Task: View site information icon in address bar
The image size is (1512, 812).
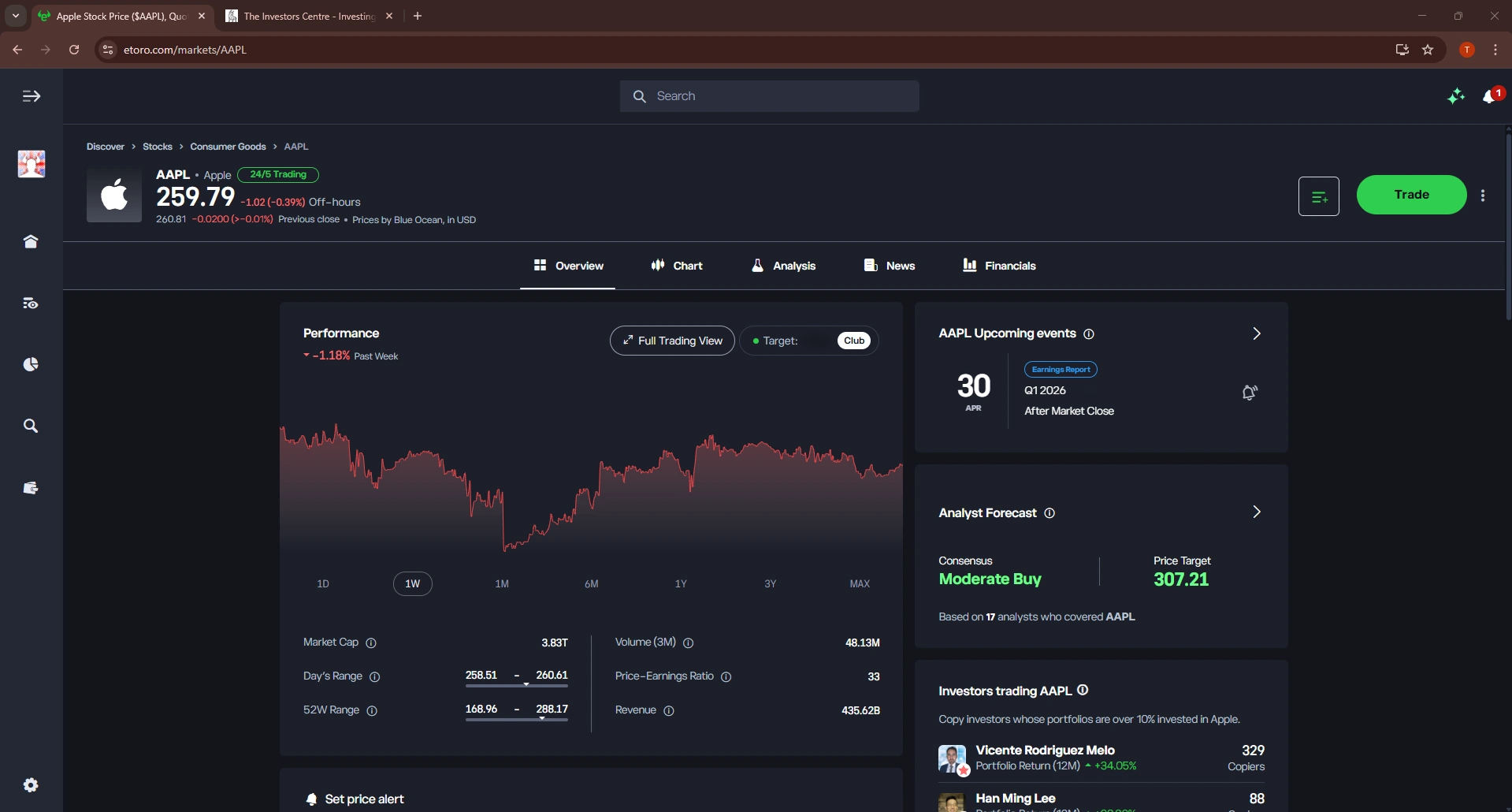Action: 108,50
